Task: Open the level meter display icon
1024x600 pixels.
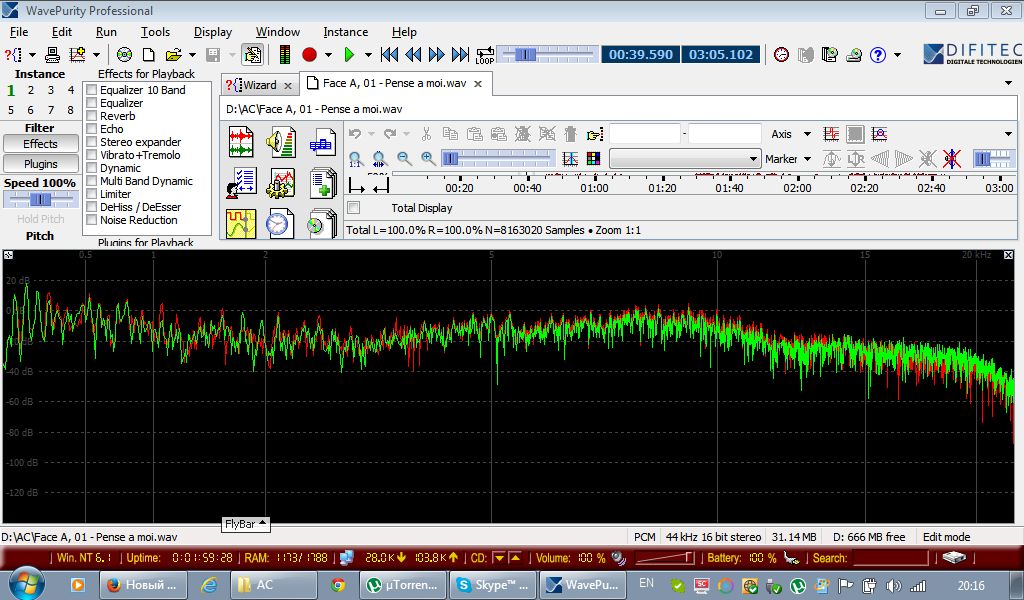Action: [x=284, y=55]
